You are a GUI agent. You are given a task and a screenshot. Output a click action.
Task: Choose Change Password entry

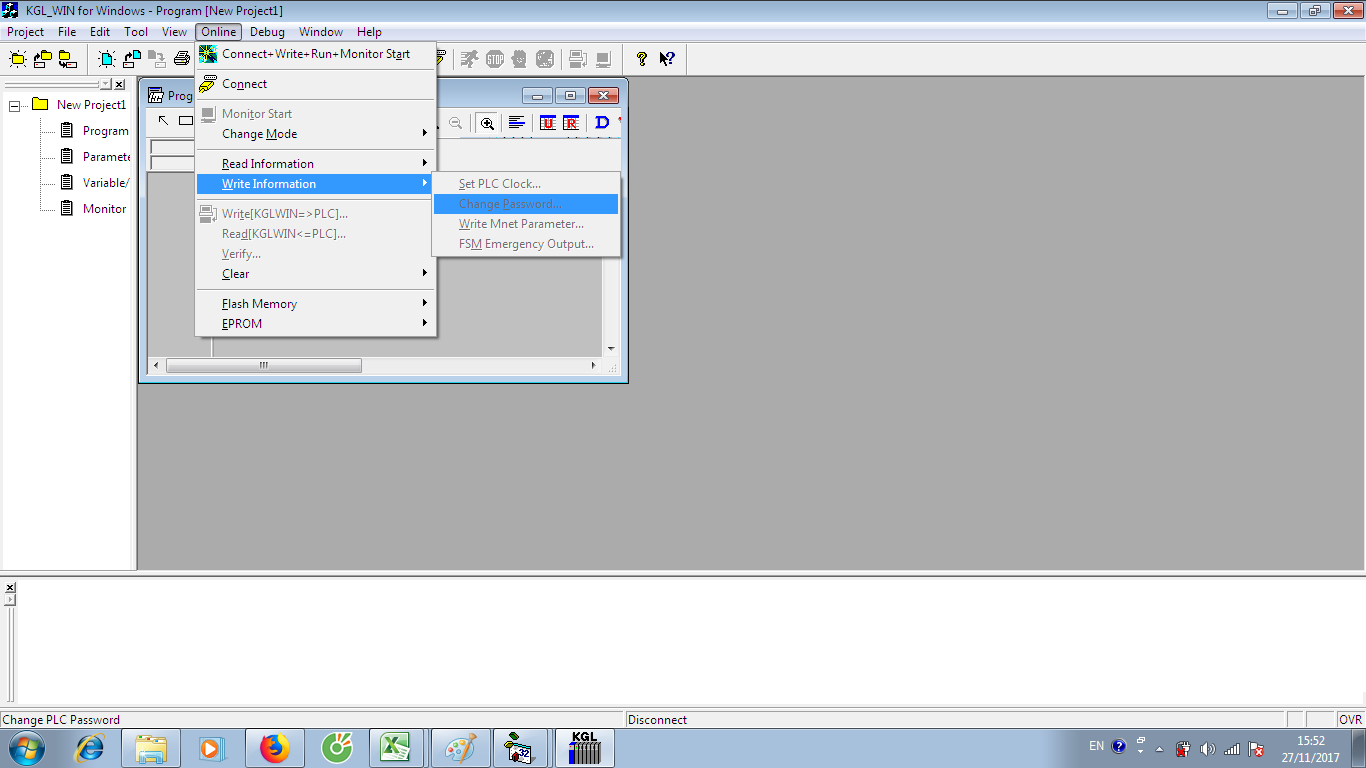point(526,204)
